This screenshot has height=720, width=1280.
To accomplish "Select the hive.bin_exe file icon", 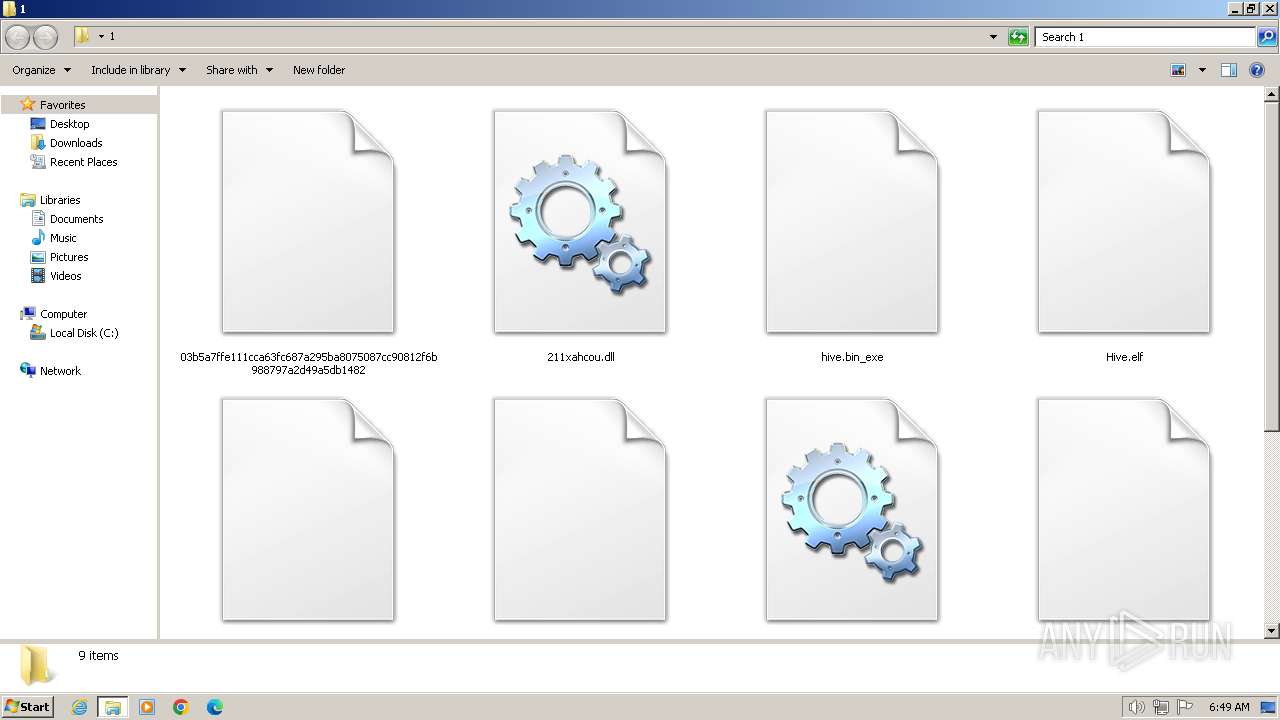I will point(852,222).
